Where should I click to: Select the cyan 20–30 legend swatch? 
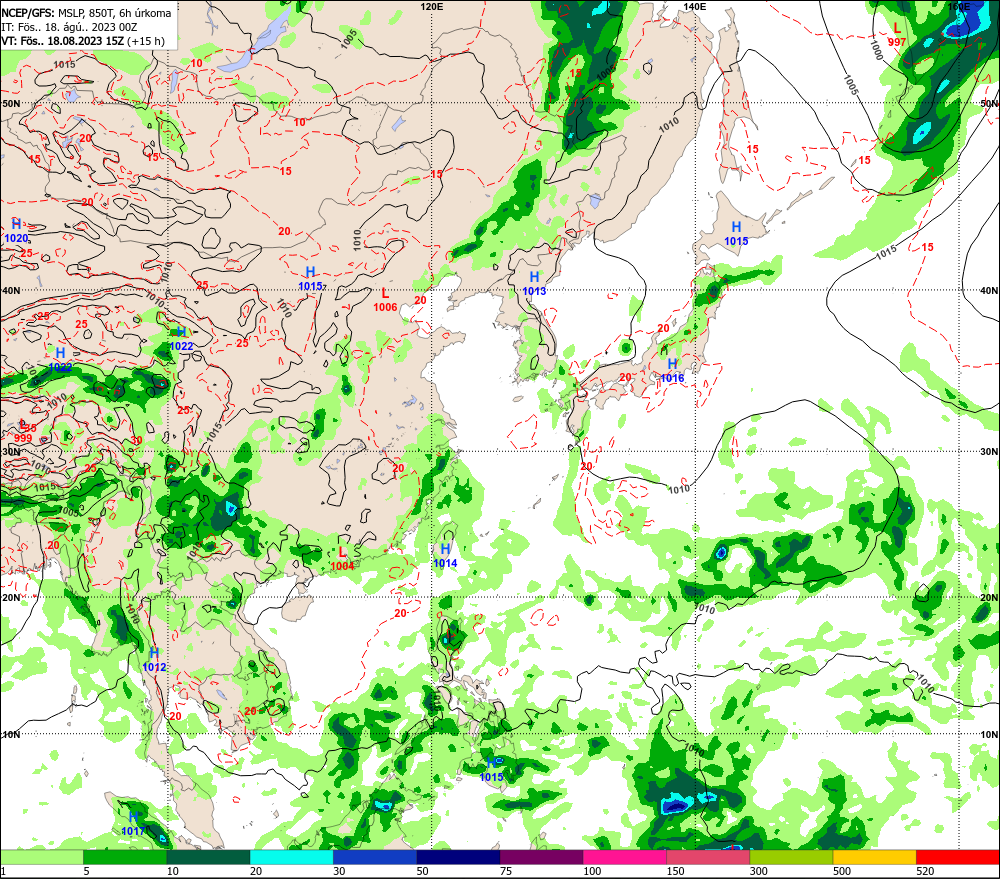click(x=291, y=857)
